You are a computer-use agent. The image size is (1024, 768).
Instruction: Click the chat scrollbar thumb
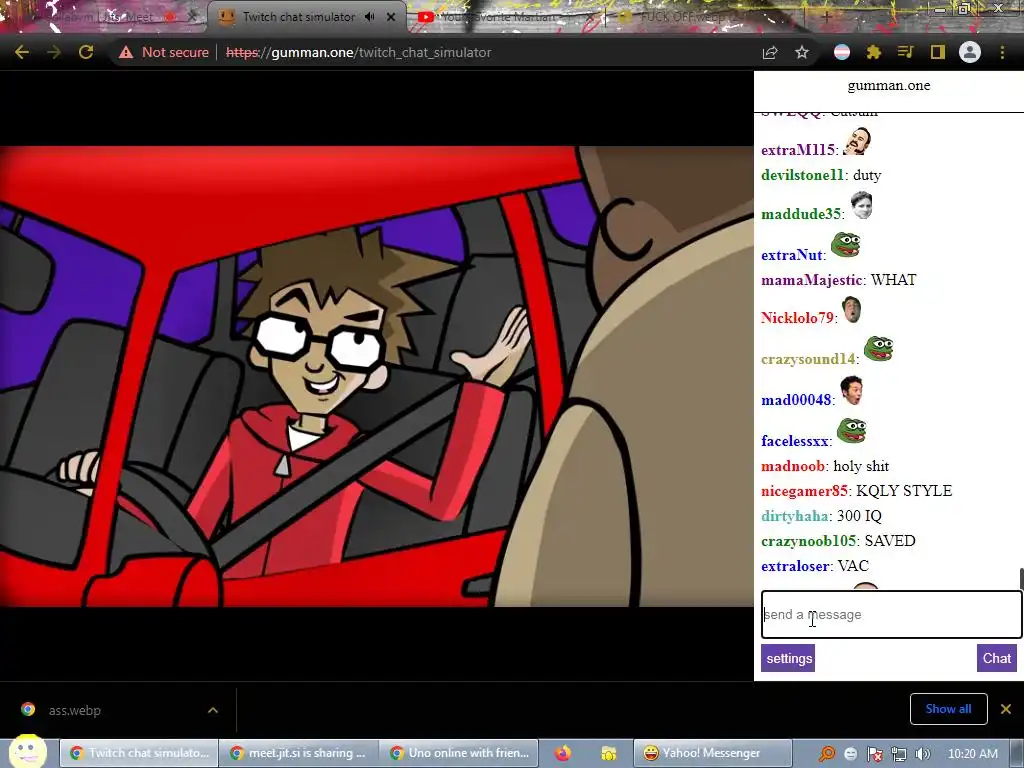click(x=1021, y=579)
